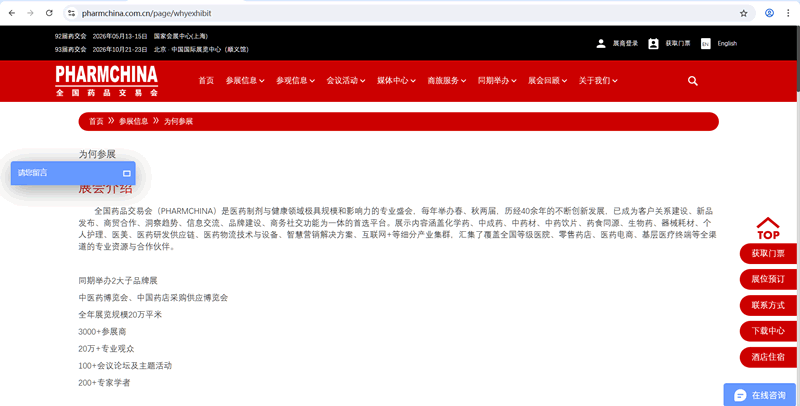
Task: Open the browser profile avatar icon
Action: click(769, 13)
